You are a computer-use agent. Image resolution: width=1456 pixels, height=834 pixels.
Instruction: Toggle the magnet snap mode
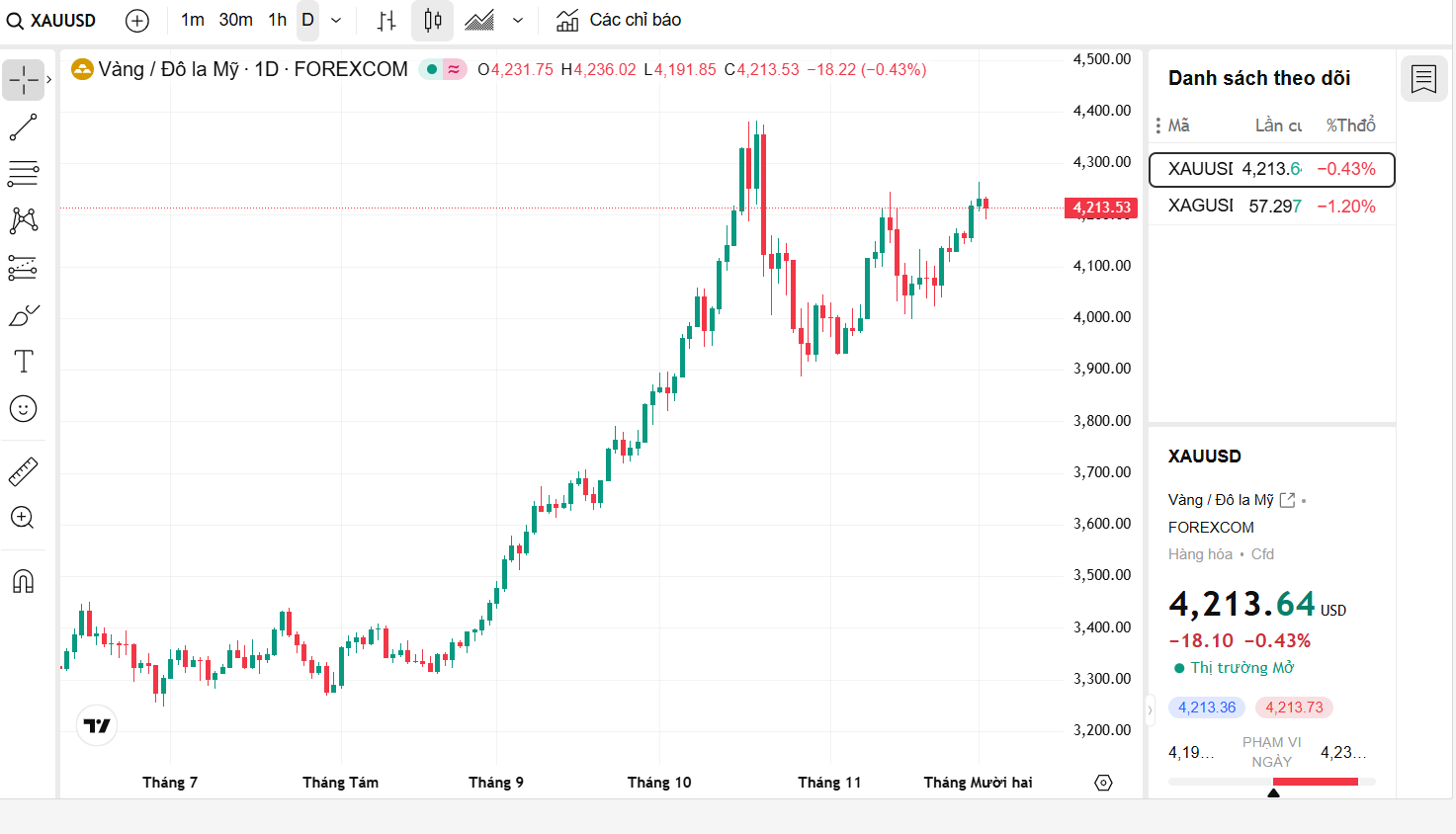[x=24, y=581]
